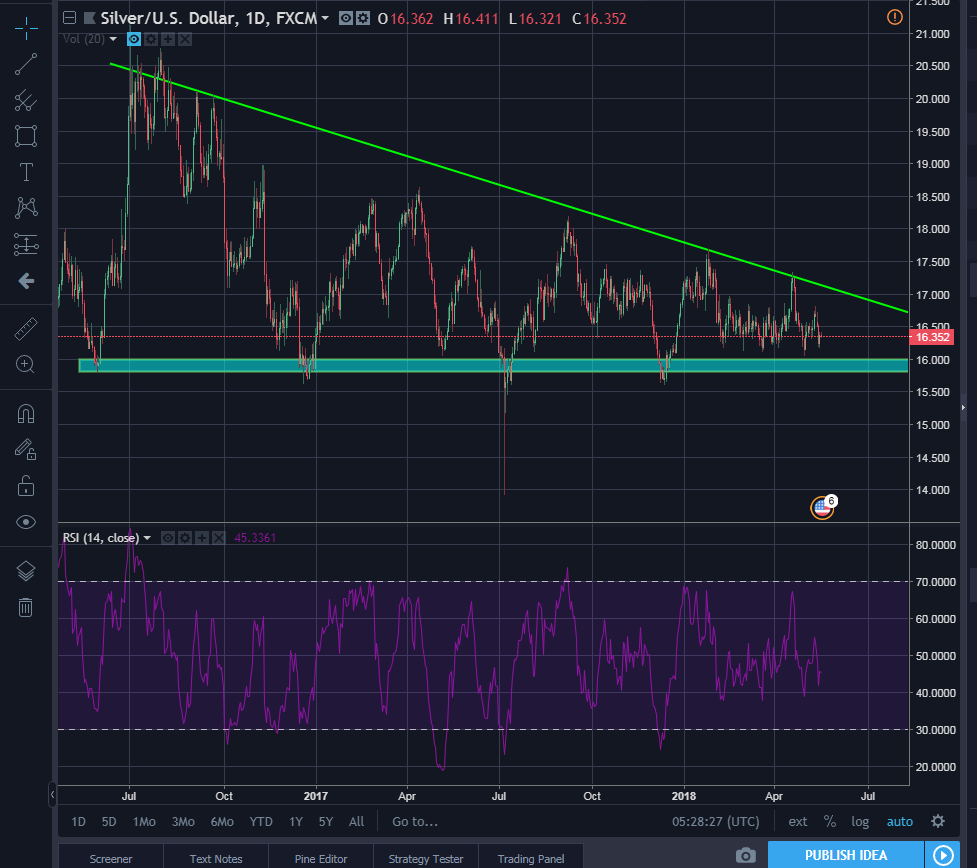The height and width of the screenshot is (868, 977).
Task: Open RSI indicator settings gear
Action: coord(185,538)
